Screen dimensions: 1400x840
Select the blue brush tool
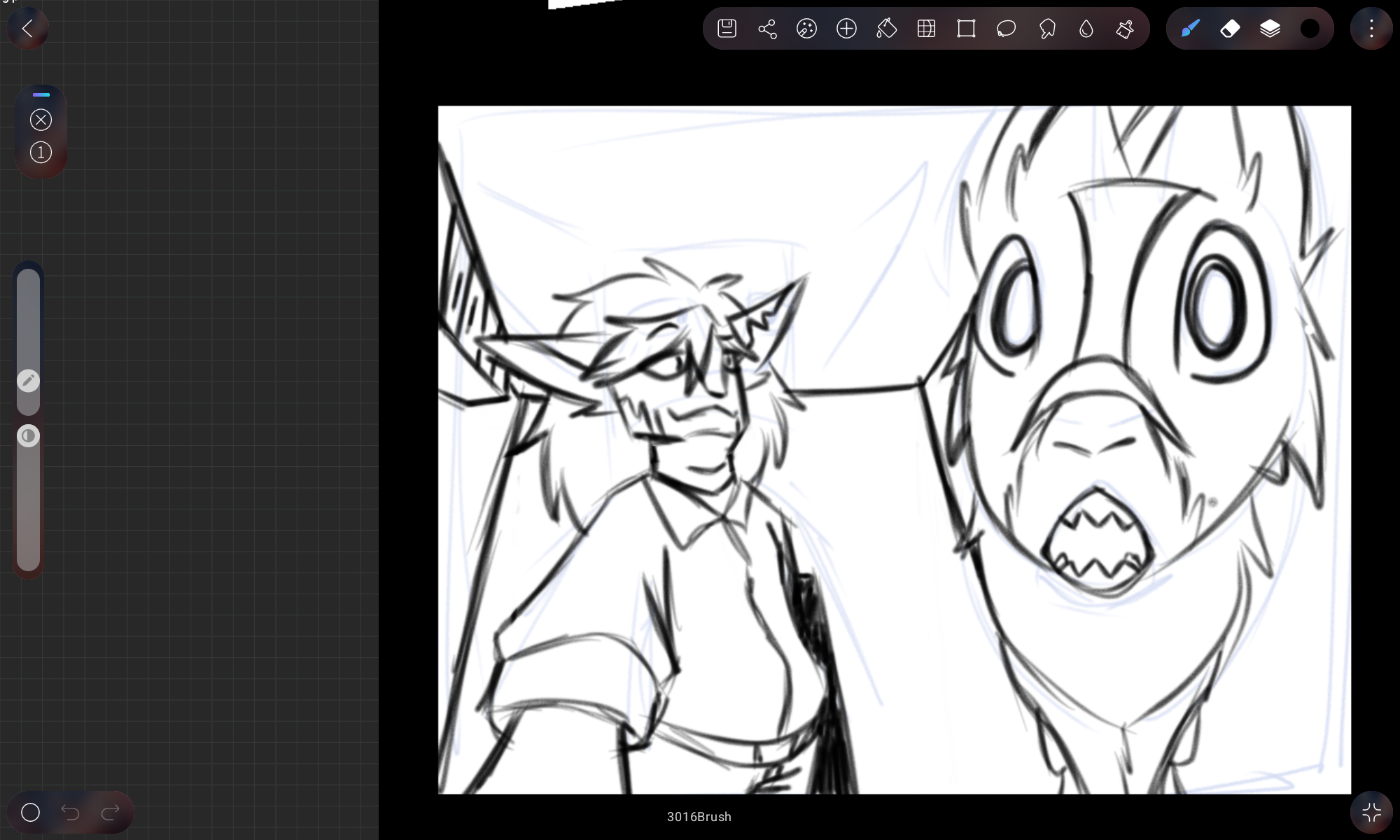point(1190,29)
